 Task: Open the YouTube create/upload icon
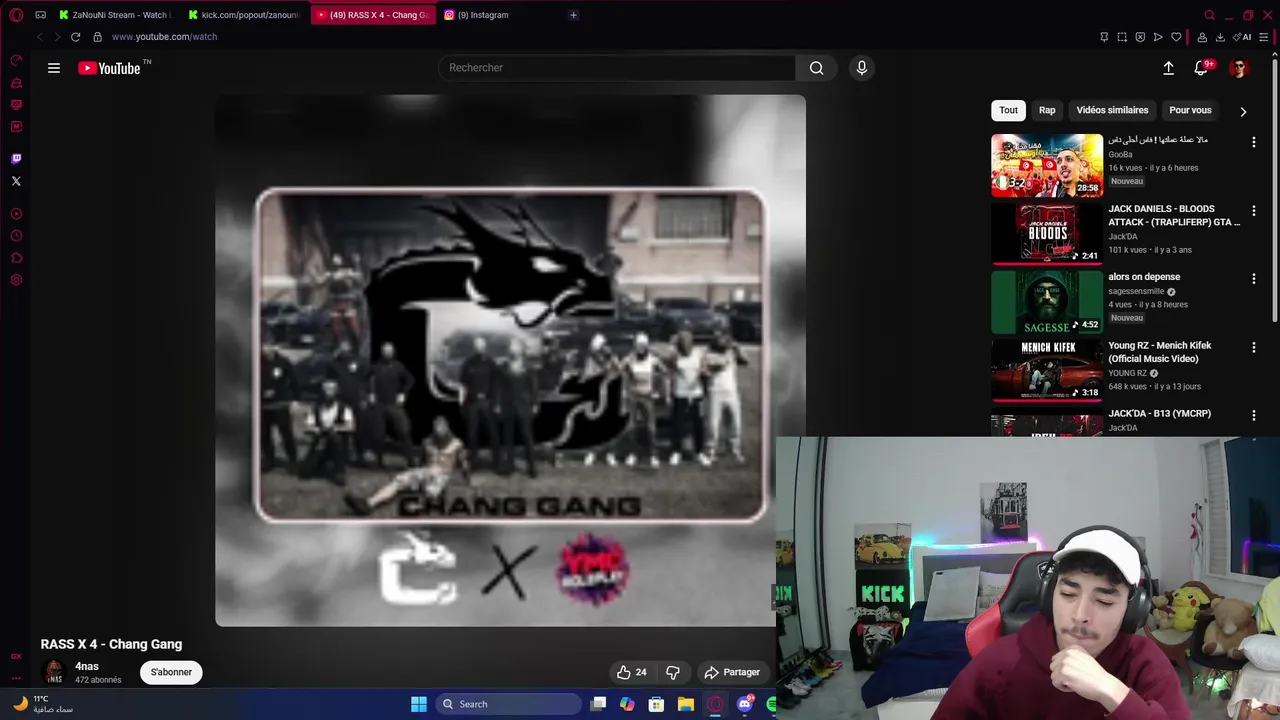[1168, 68]
